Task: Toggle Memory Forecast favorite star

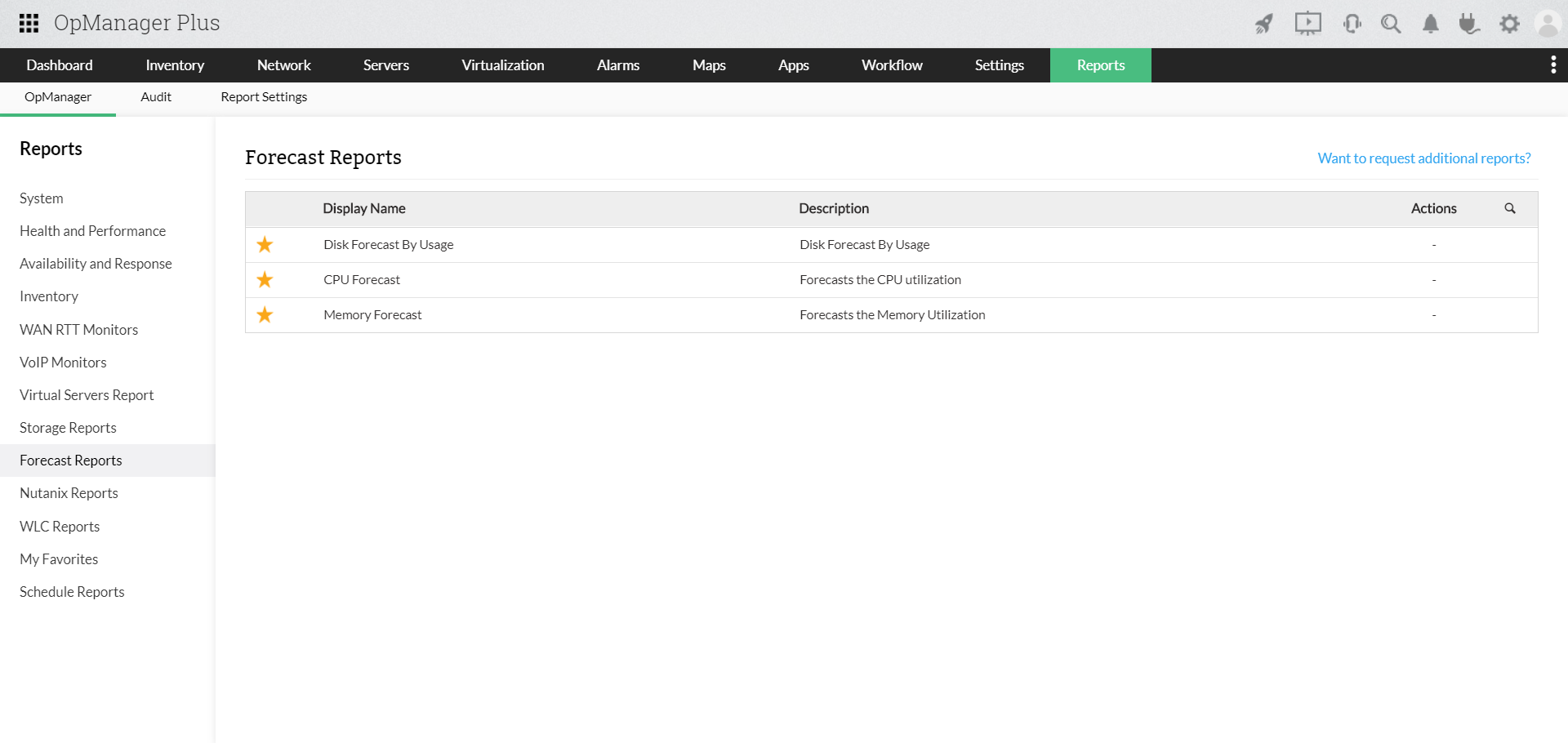Action: click(265, 314)
